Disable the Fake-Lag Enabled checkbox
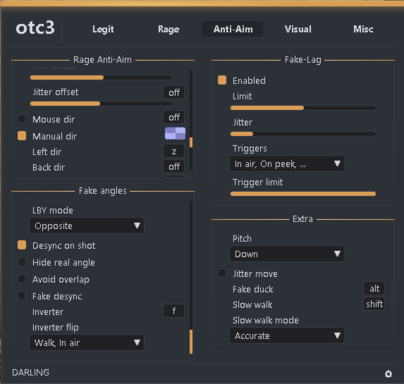Viewport: 404px width, 384px height. [222, 80]
